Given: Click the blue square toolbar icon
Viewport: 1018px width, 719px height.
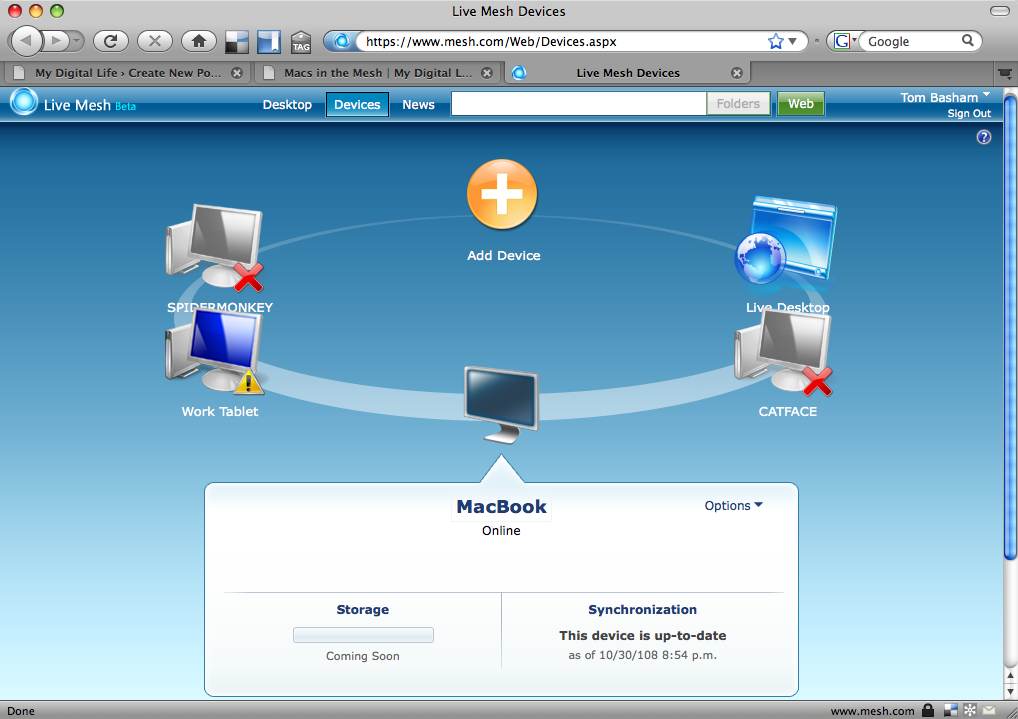Looking at the screenshot, I should point(269,42).
